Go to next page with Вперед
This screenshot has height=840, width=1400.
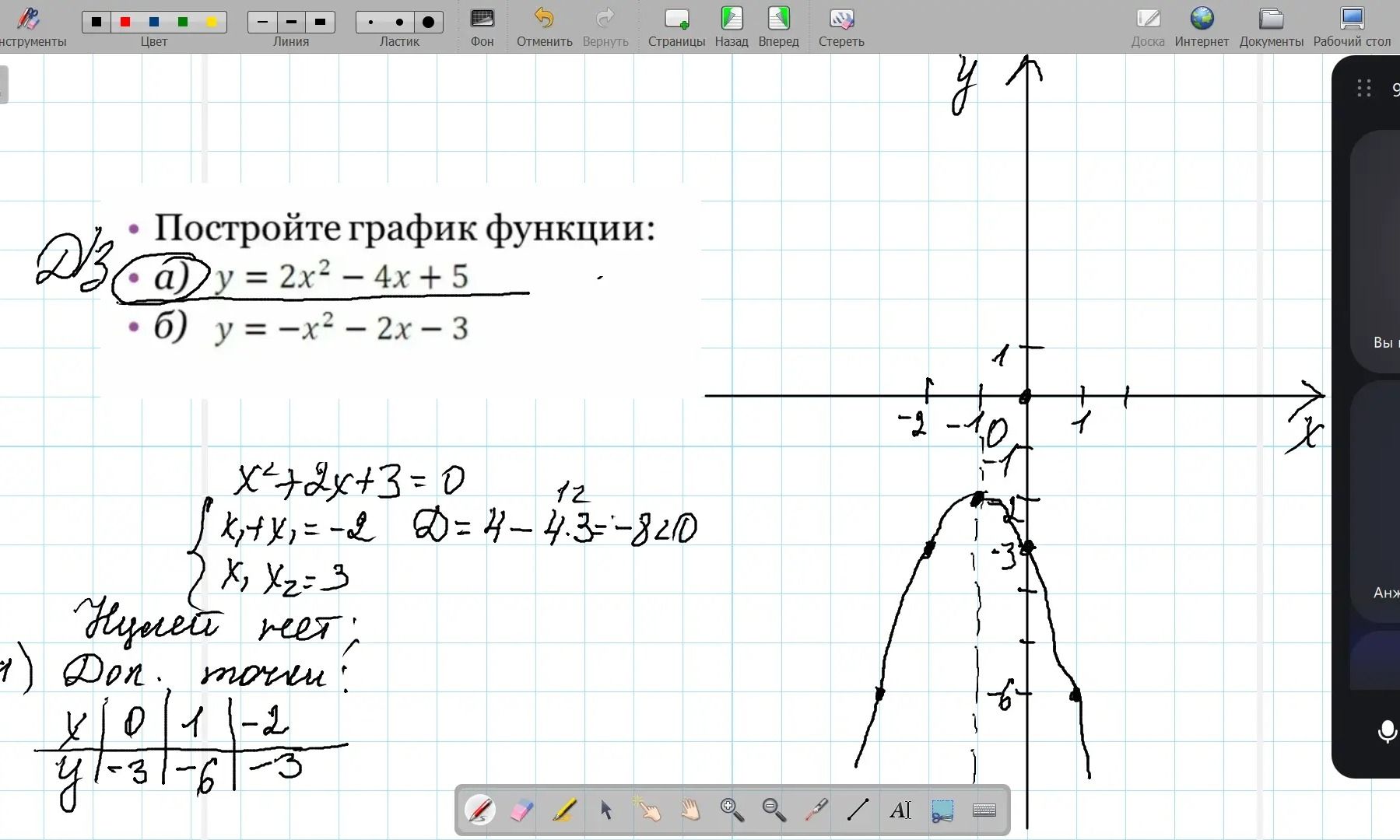pyautogui.click(x=778, y=27)
